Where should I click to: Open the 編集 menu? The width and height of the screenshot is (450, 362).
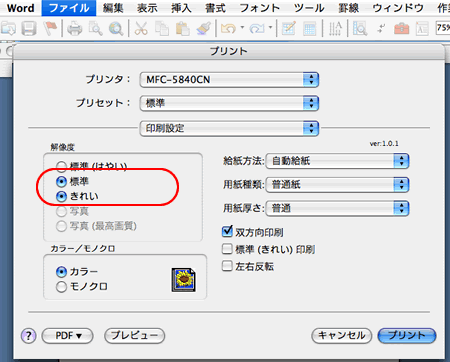[113, 8]
